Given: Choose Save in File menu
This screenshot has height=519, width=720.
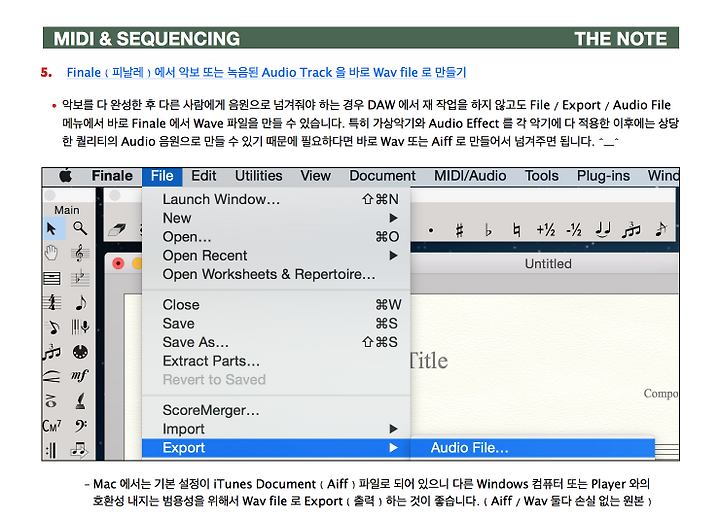Looking at the screenshot, I should [276, 323].
